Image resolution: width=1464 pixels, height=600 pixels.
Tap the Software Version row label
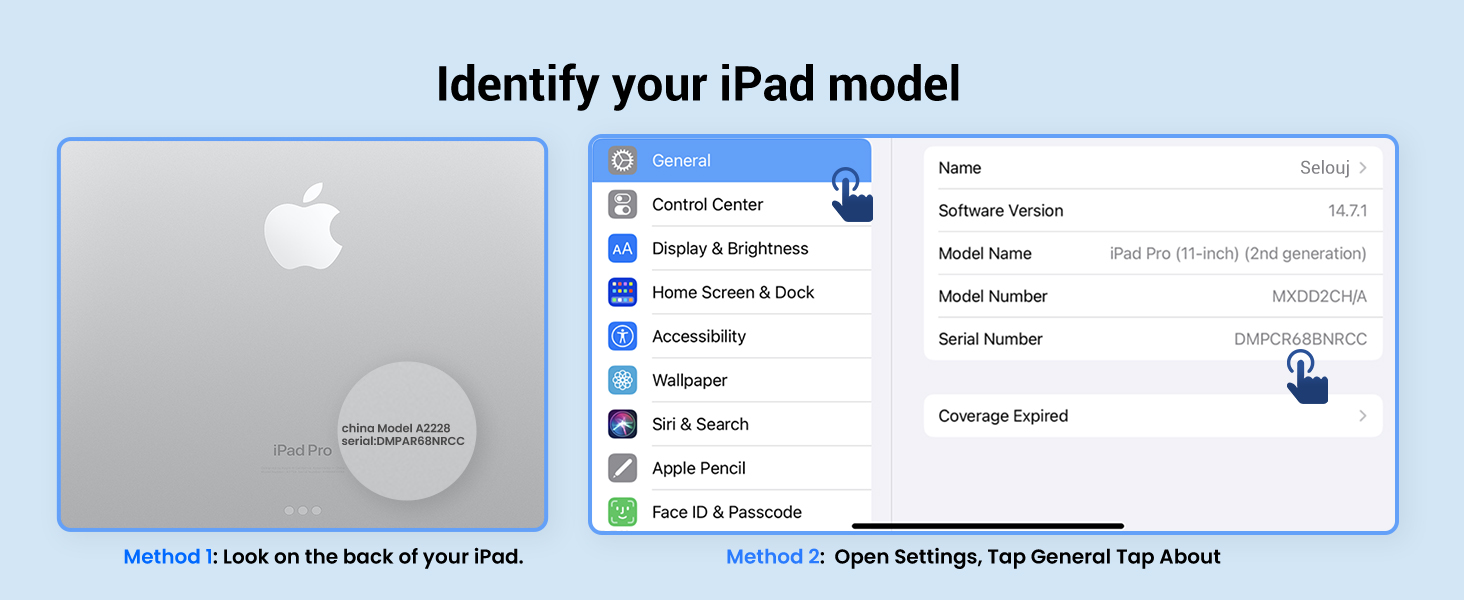coord(1001,211)
